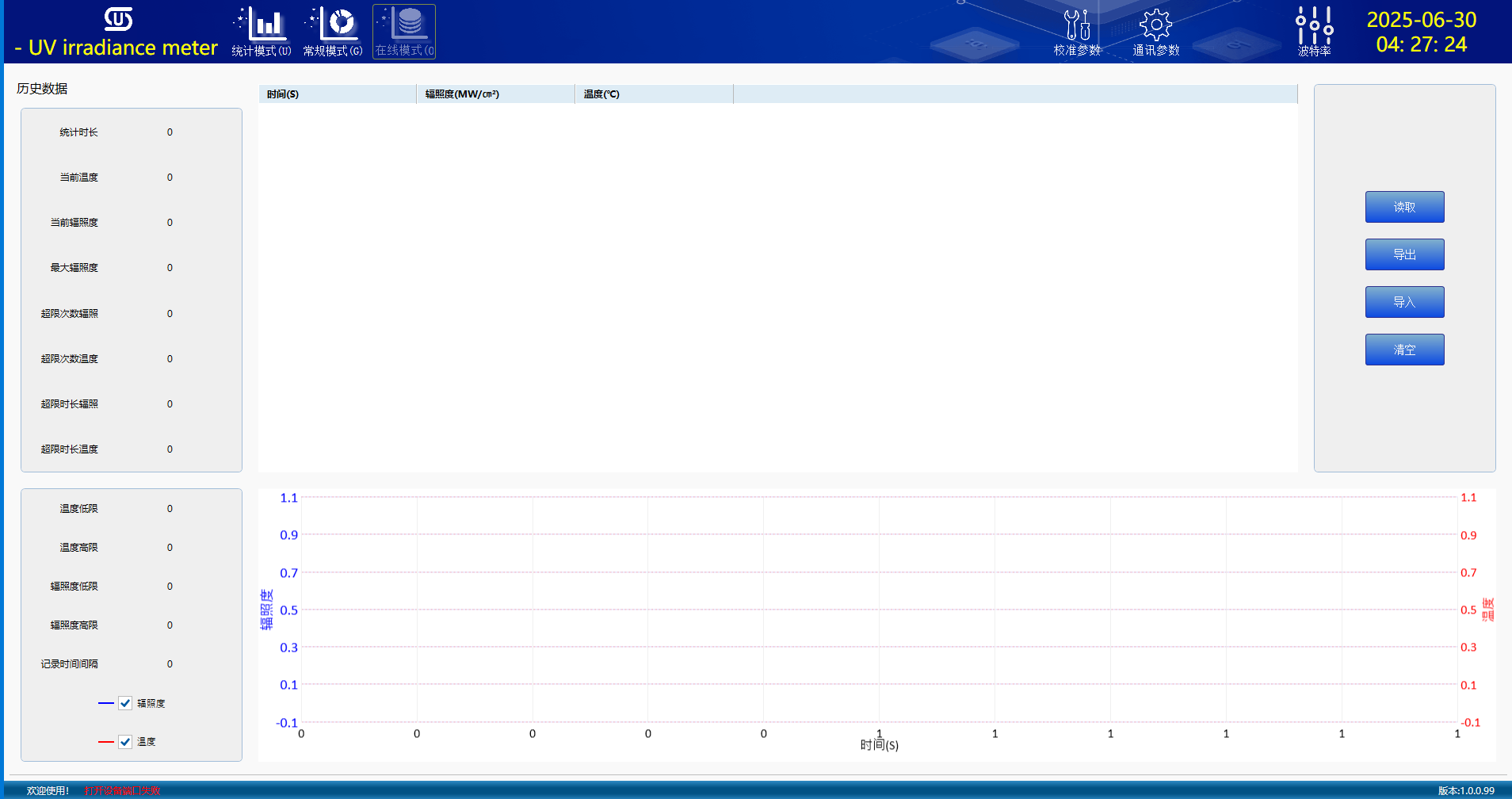Screen dimensions: 1512x799
Task: Toggle the 温度 curve checkbox
Action: coord(125,742)
